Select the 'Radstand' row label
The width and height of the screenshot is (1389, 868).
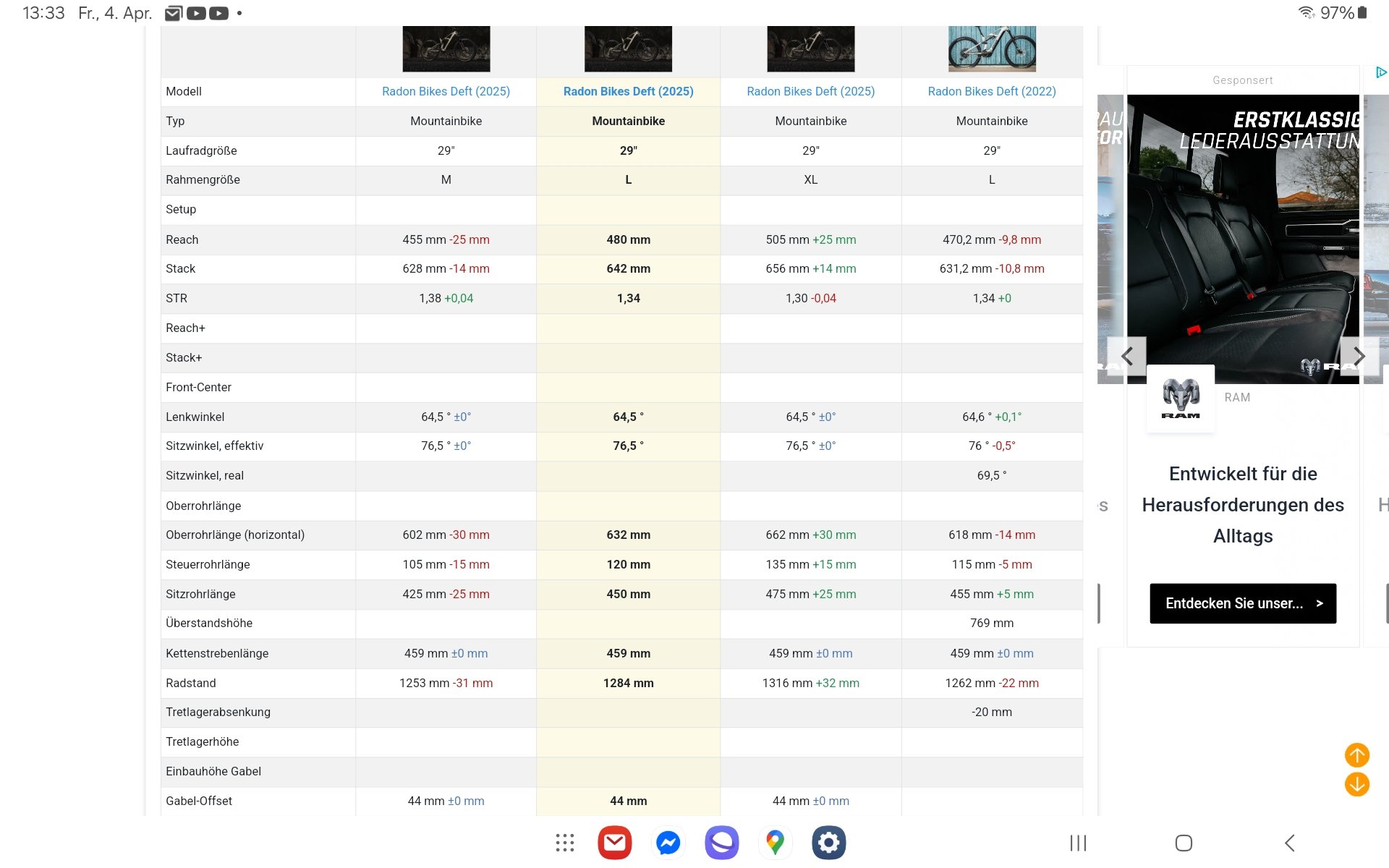coord(190,683)
